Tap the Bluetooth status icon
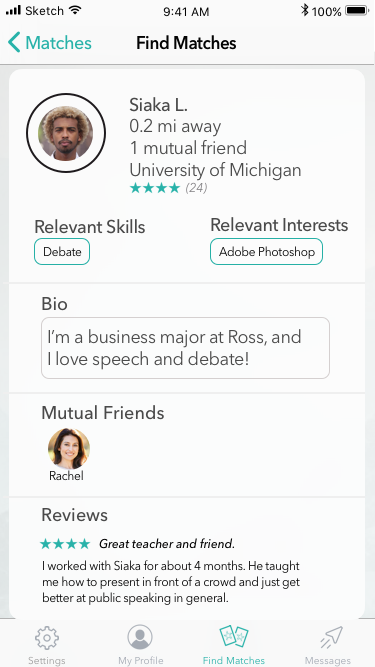The height and width of the screenshot is (667, 375). [304, 11]
